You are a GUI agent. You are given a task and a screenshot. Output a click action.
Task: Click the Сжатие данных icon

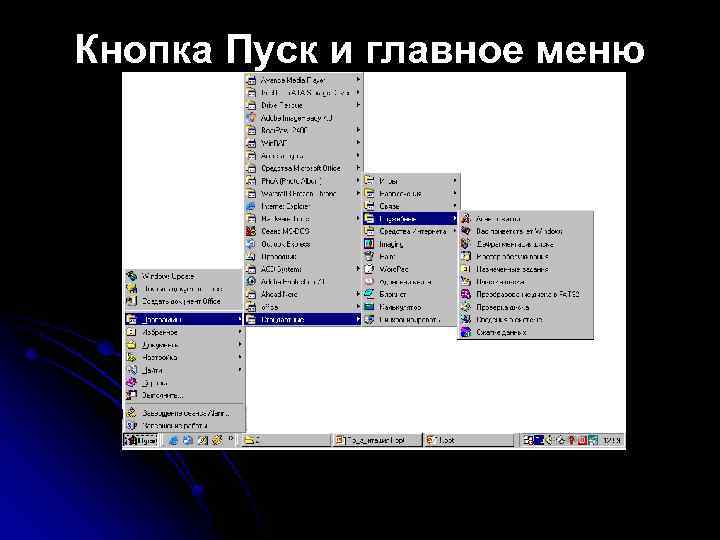466,332
